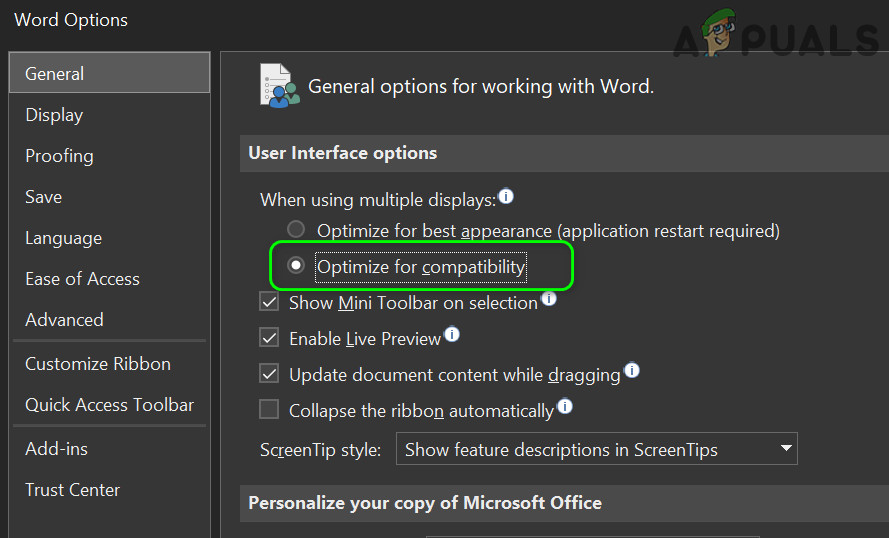Open the ScreenTip style dropdown

(596, 449)
